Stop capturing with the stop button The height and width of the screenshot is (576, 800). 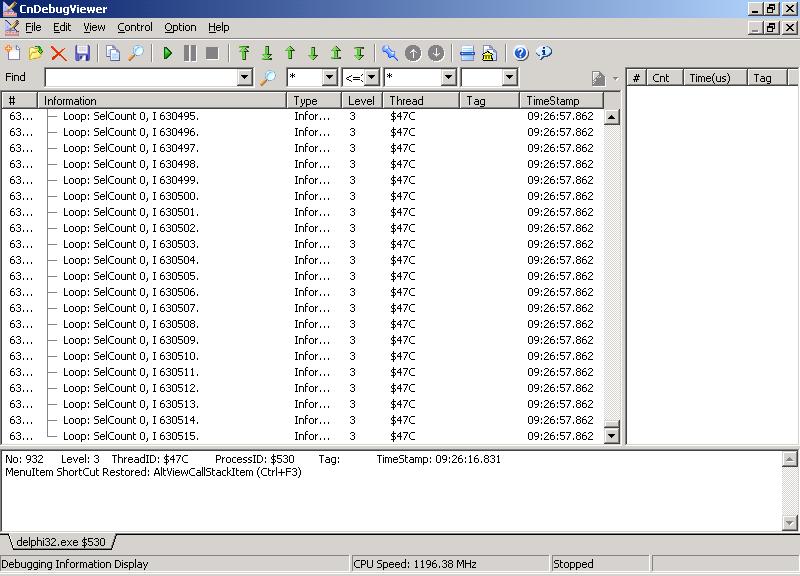coord(212,53)
